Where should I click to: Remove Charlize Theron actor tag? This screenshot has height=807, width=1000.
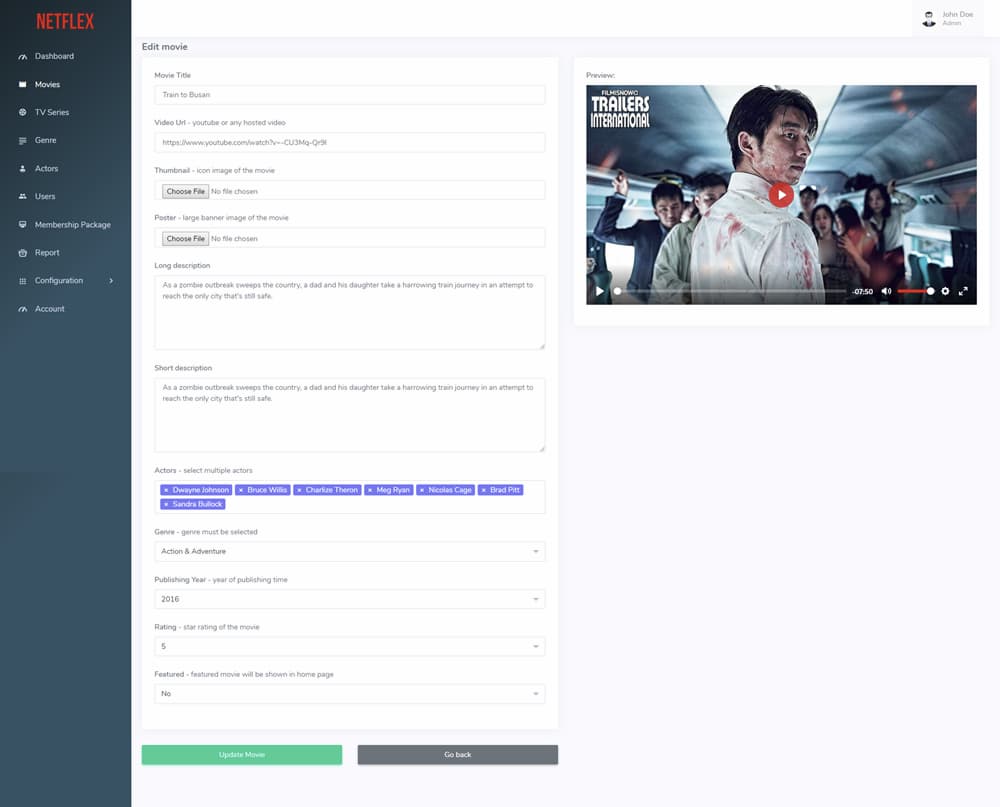click(x=299, y=490)
